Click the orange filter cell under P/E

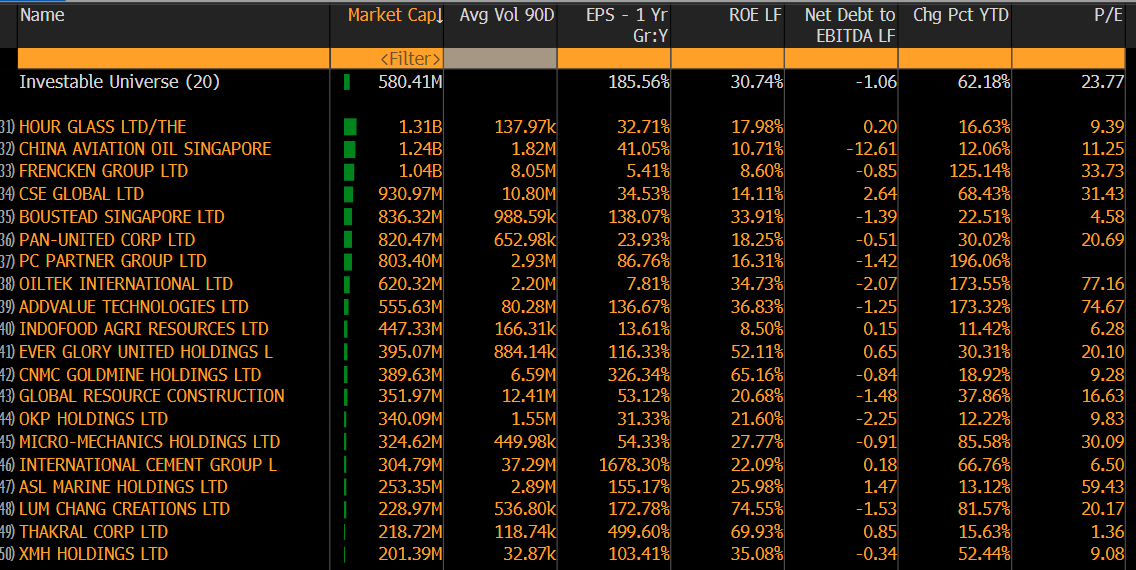click(x=1069, y=59)
